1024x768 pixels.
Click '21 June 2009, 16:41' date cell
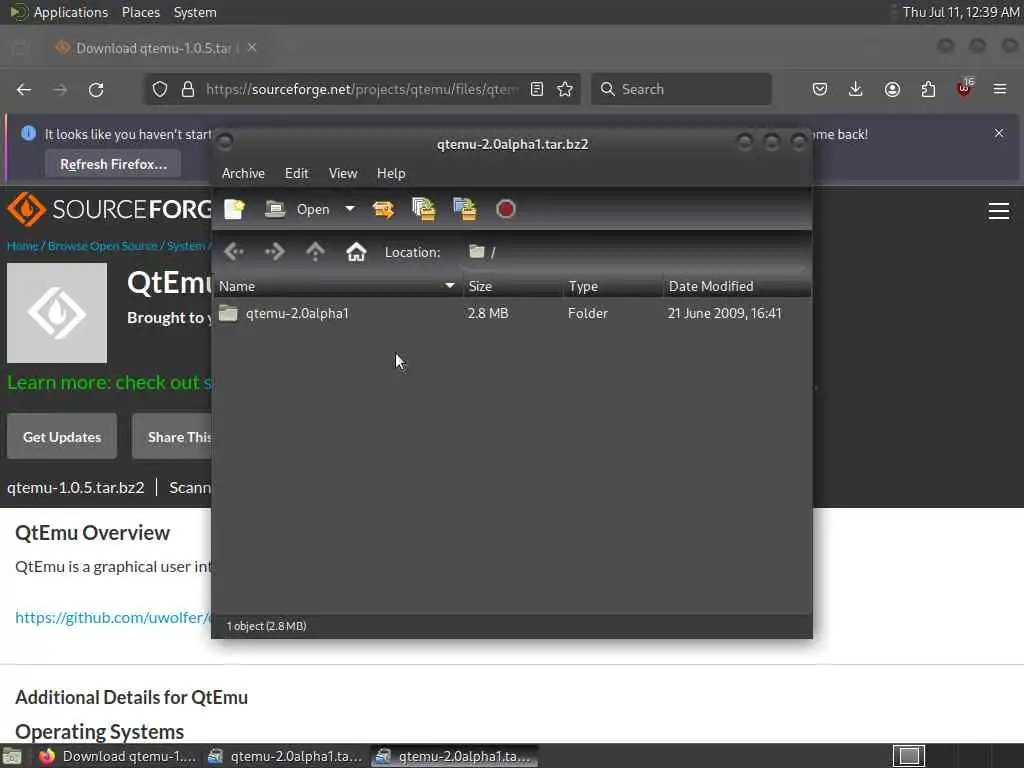click(724, 313)
